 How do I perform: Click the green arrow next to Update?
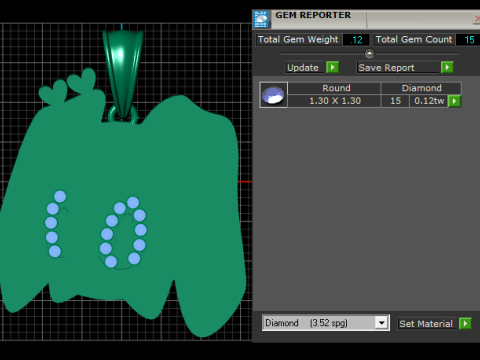point(332,67)
